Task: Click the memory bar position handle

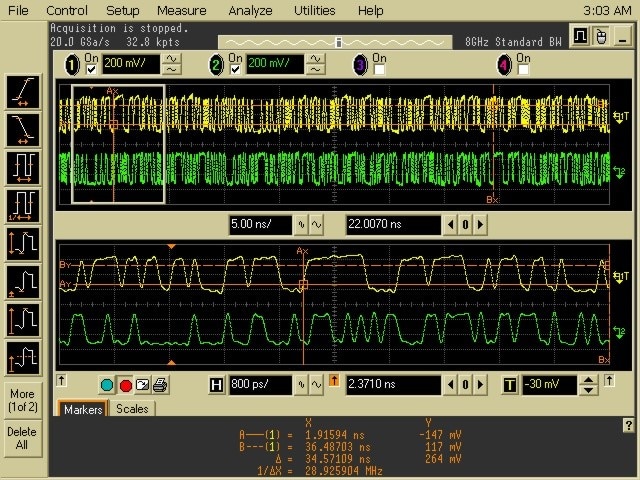Action: (x=338, y=42)
